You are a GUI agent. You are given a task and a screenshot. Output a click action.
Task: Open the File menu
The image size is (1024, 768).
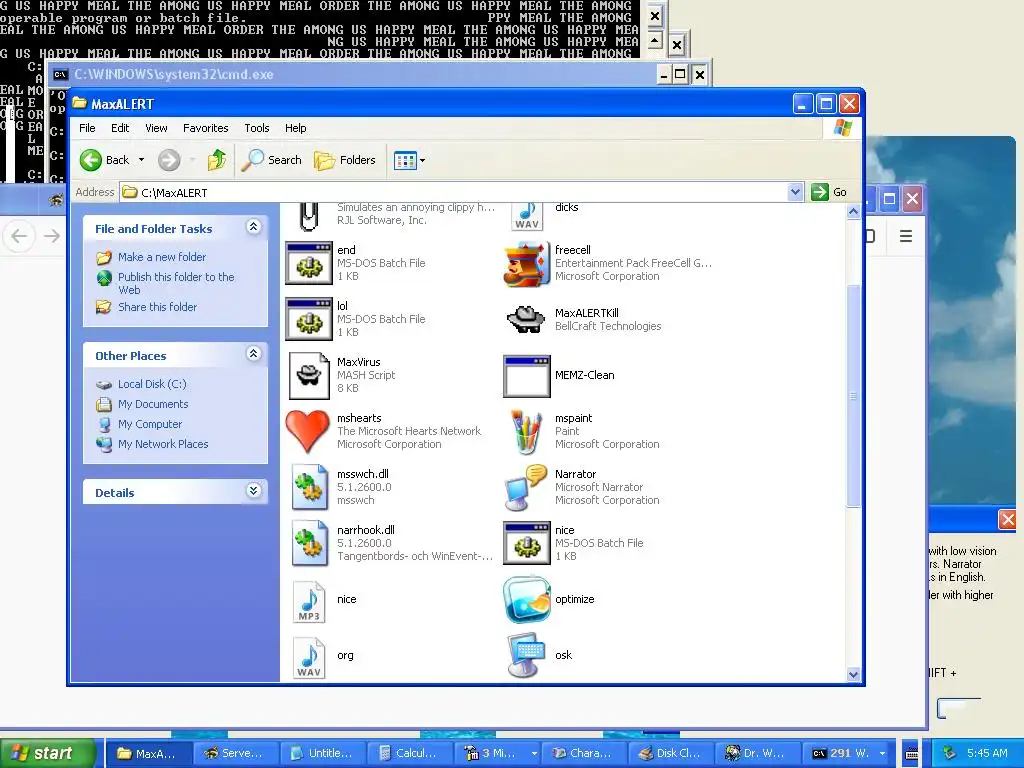tap(87, 128)
